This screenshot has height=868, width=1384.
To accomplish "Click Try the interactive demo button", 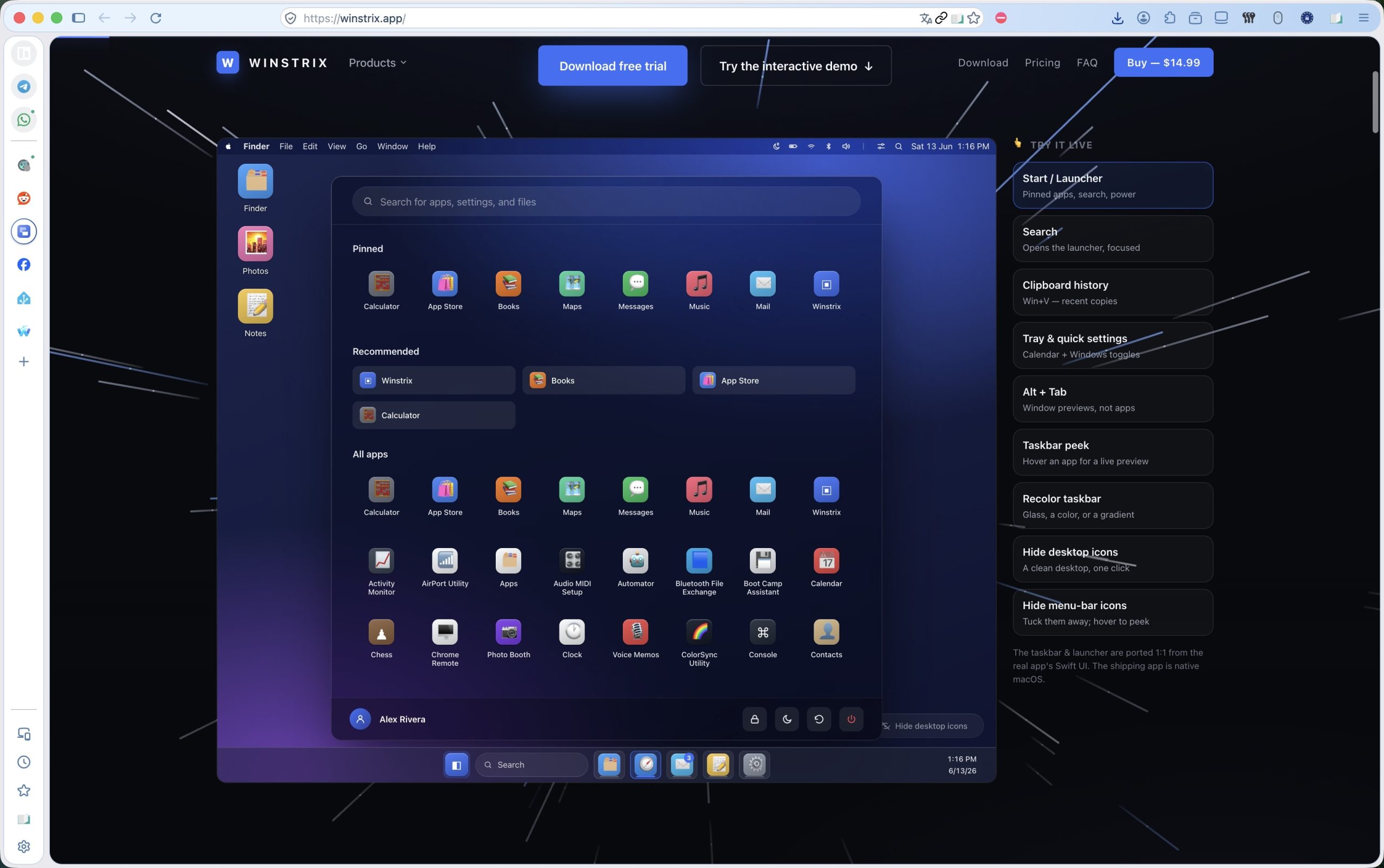I will tap(796, 65).
